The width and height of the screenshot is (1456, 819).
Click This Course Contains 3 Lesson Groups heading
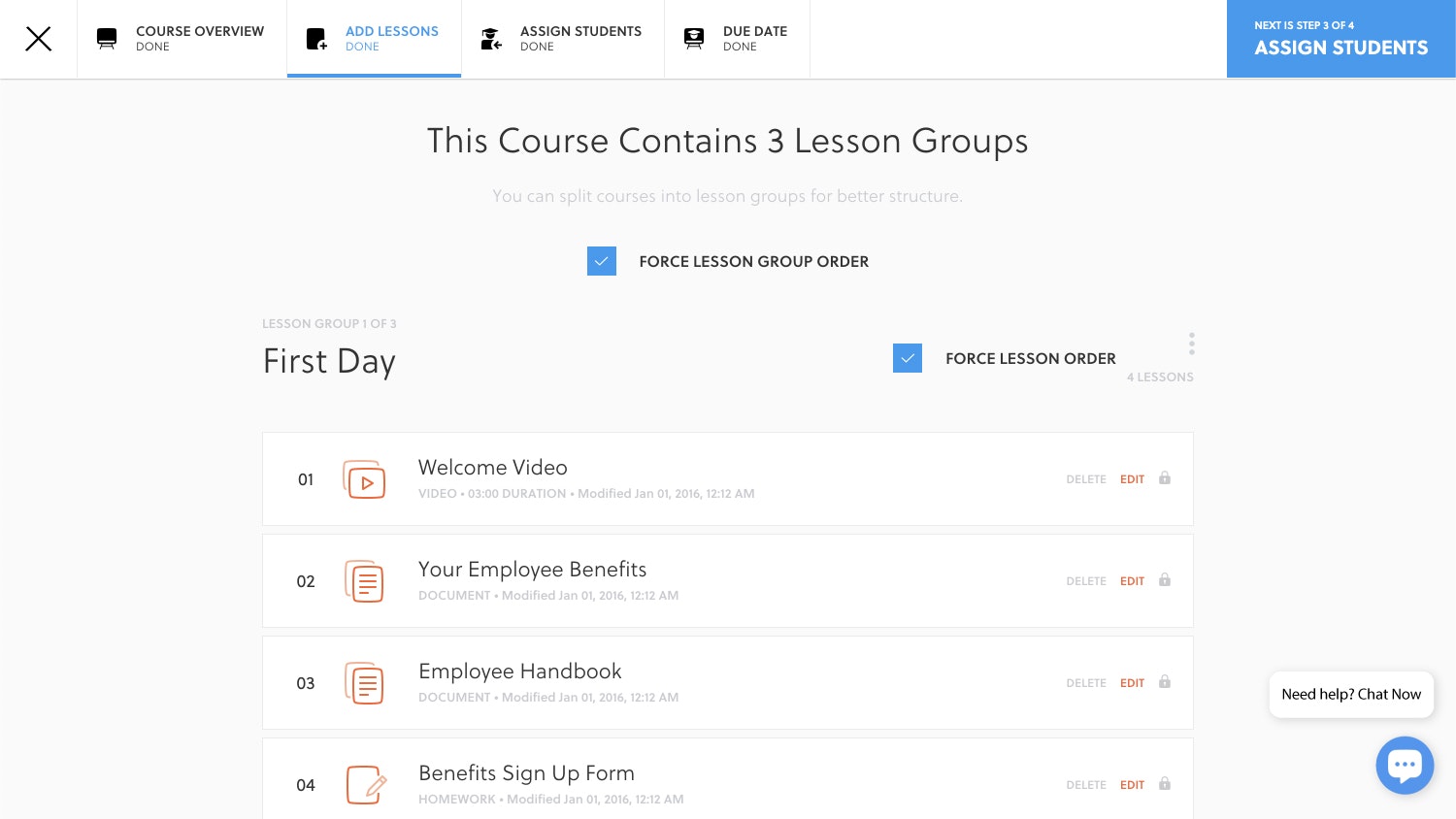coord(728,142)
